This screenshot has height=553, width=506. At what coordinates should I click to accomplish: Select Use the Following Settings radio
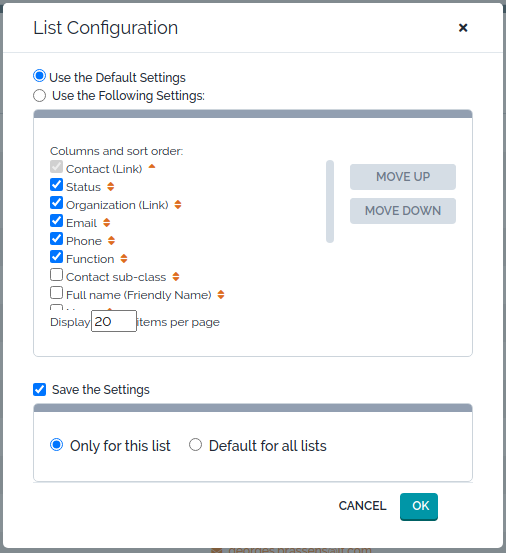(39, 96)
